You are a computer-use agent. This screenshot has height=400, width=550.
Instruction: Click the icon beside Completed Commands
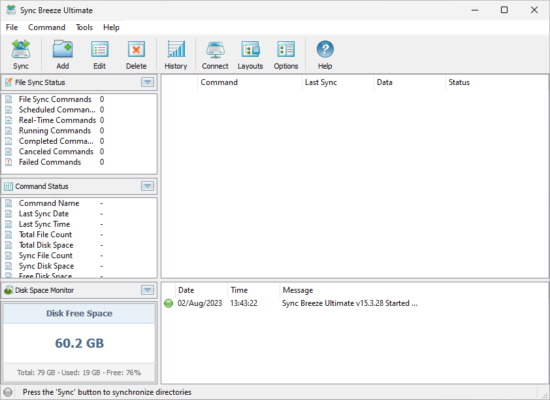pos(9,141)
